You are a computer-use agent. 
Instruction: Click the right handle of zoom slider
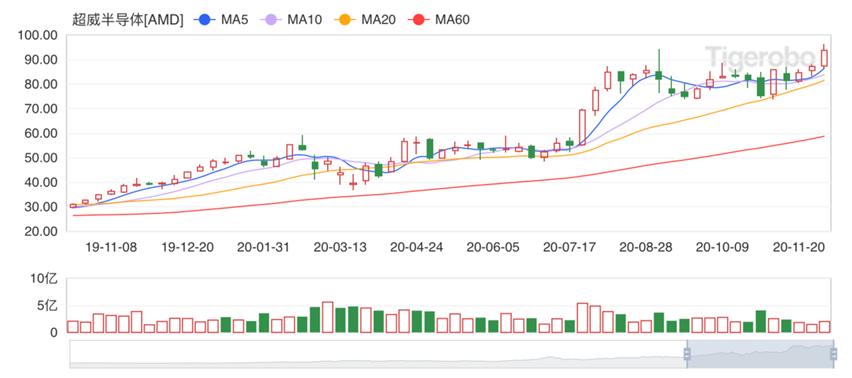[x=833, y=354]
